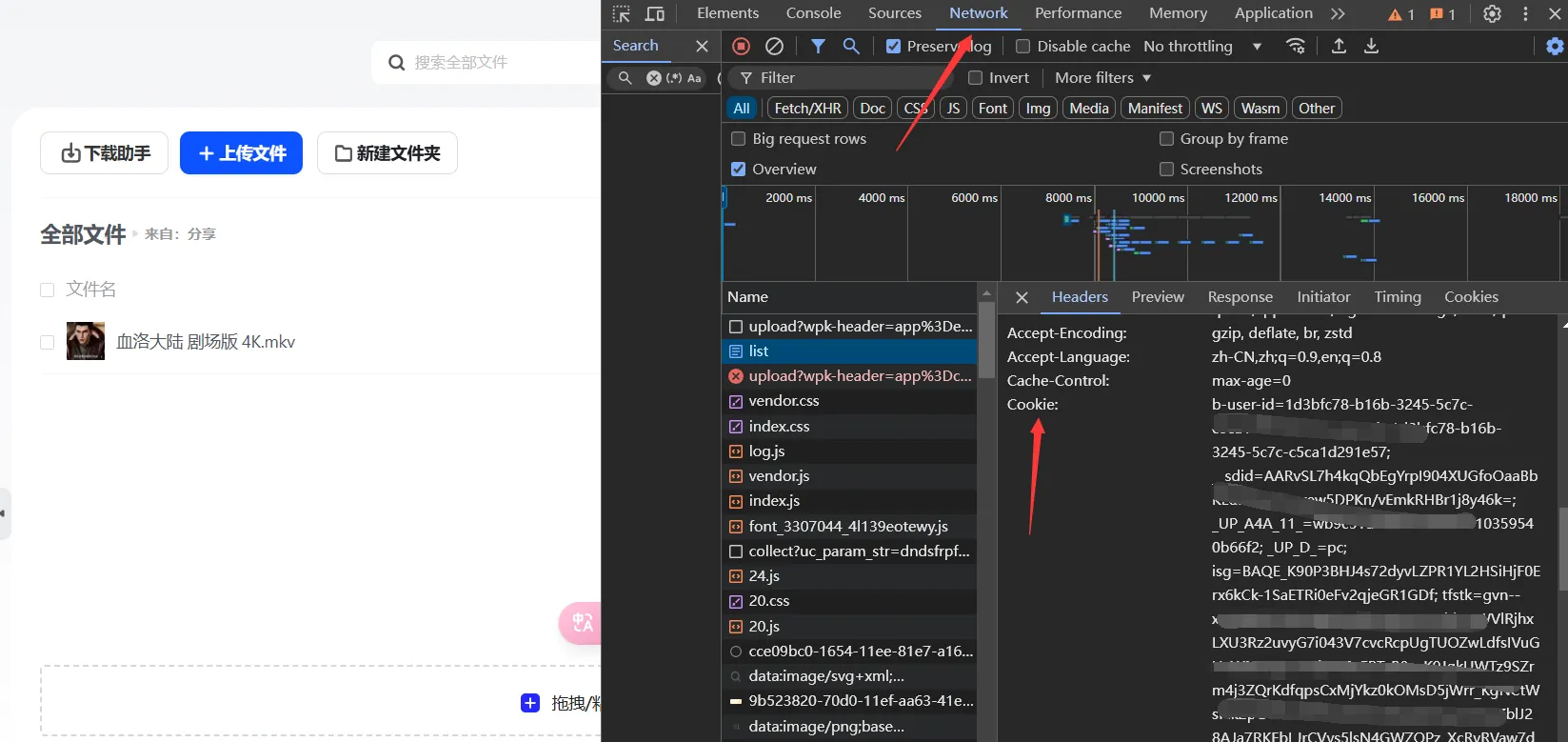Image resolution: width=1568 pixels, height=742 pixels.
Task: Switch to the Preview tab of the request
Action: pos(1158,297)
